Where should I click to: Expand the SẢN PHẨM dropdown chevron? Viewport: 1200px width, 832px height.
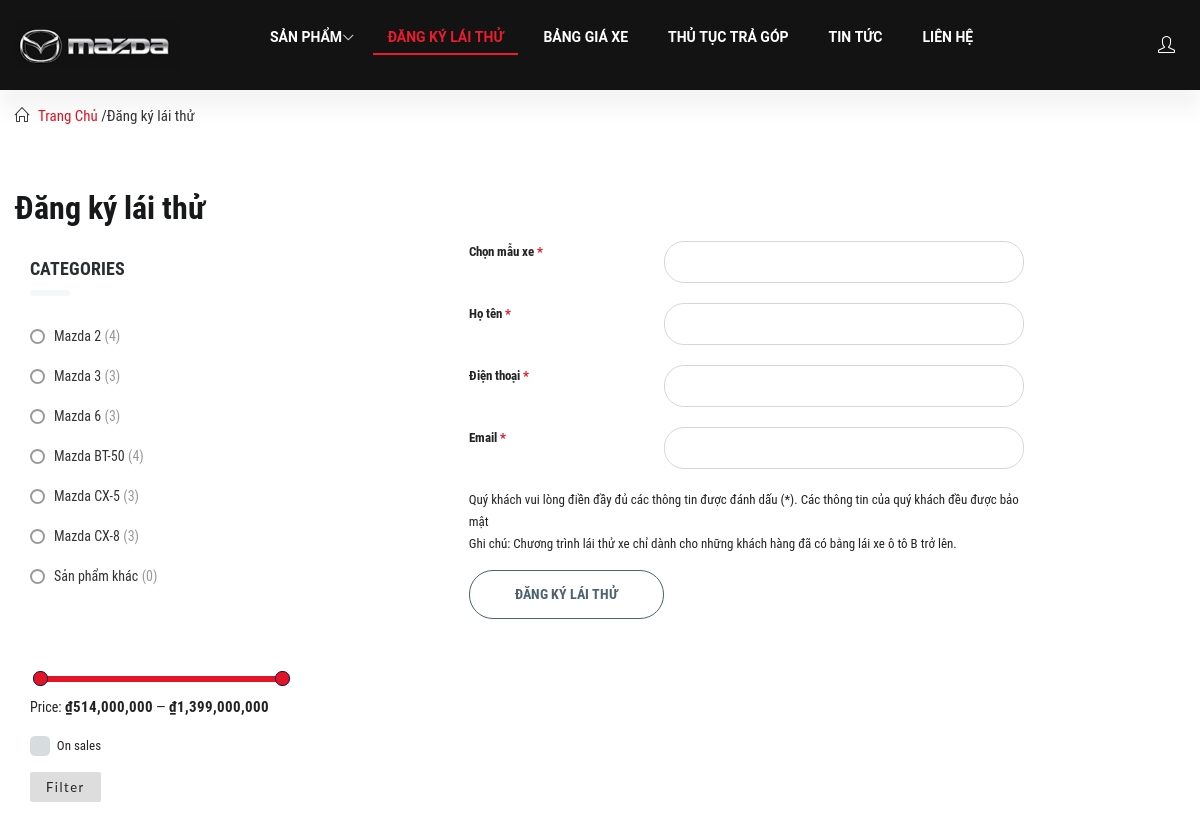pos(348,38)
